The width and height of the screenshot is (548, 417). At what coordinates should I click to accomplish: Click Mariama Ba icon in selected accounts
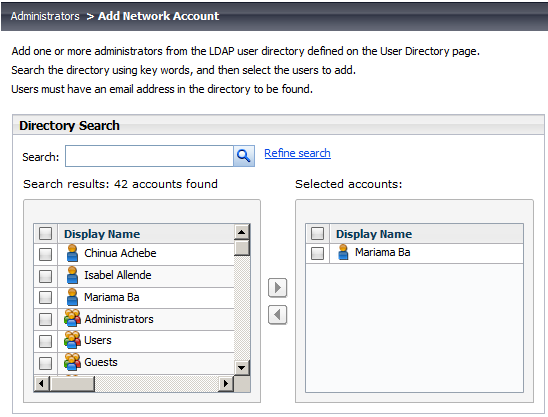[x=343, y=252]
